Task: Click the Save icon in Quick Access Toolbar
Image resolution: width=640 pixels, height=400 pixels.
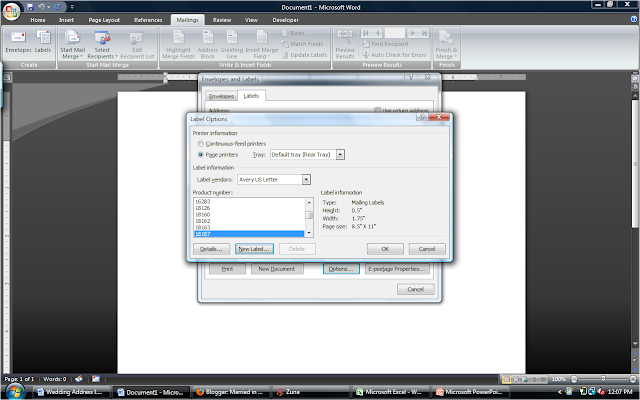Action: click(30, 7)
